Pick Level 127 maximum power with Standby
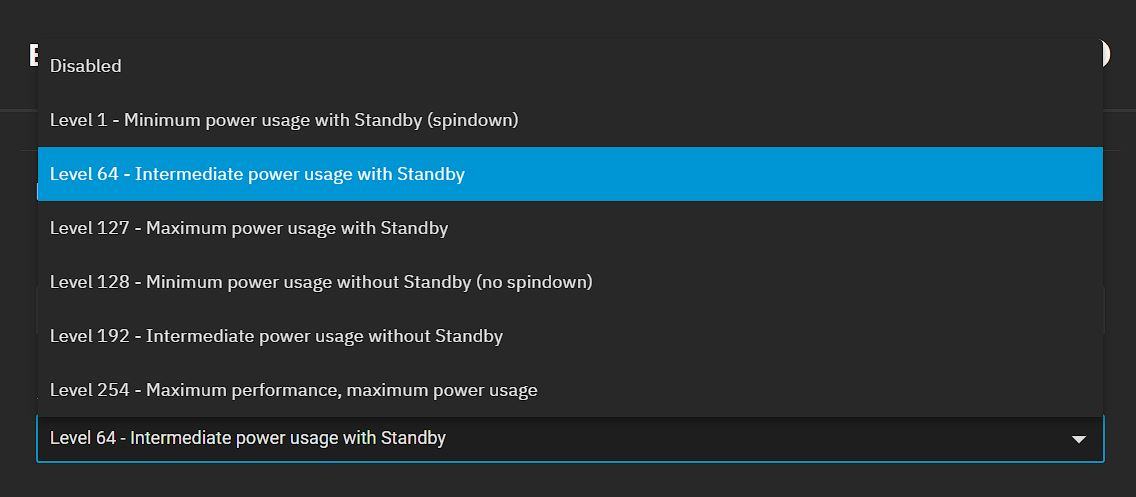Viewport: 1136px width, 497px height. (x=249, y=228)
